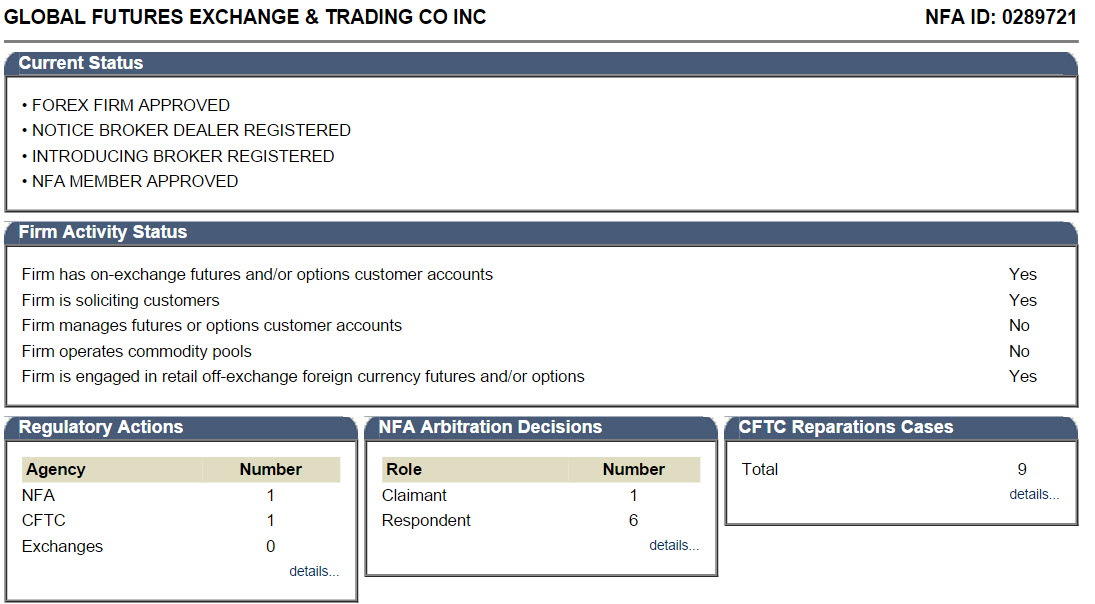Click No value for commodity pools
1095x604 pixels.
(x=1019, y=351)
